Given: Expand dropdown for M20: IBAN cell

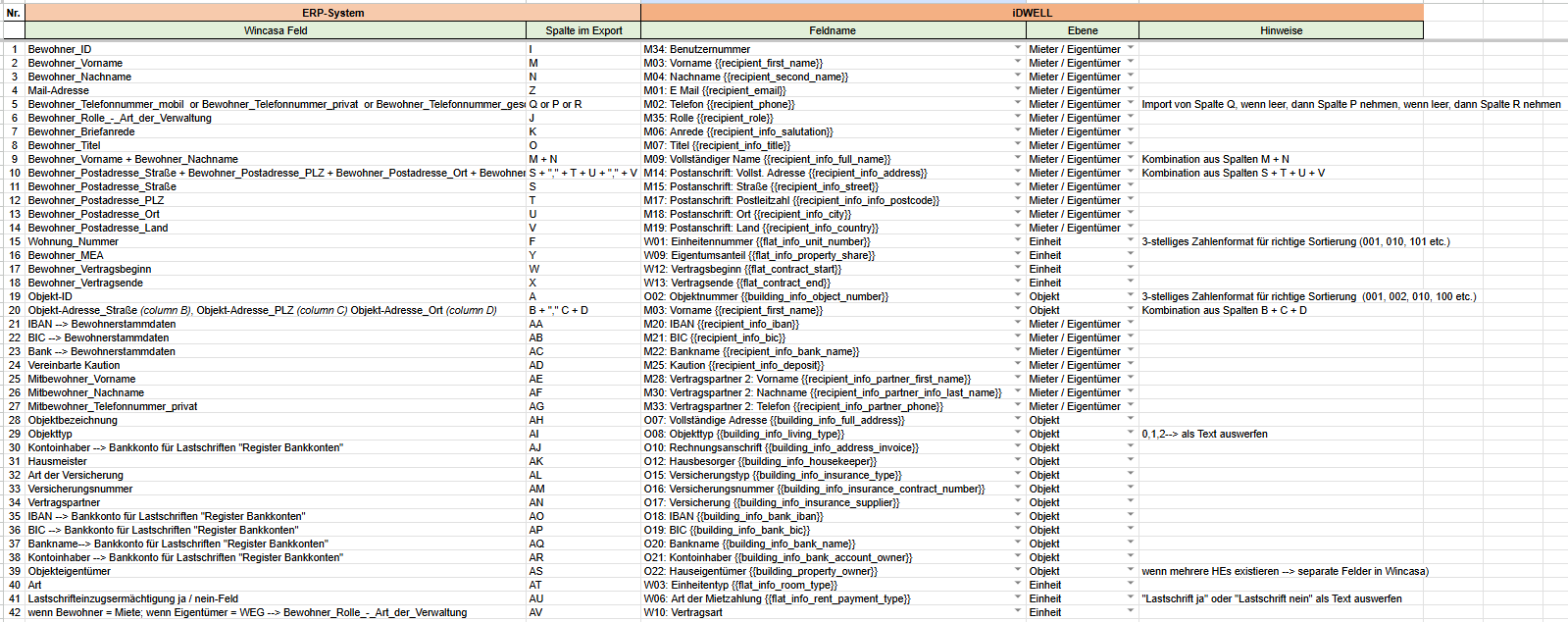Looking at the screenshot, I should pos(1017,323).
